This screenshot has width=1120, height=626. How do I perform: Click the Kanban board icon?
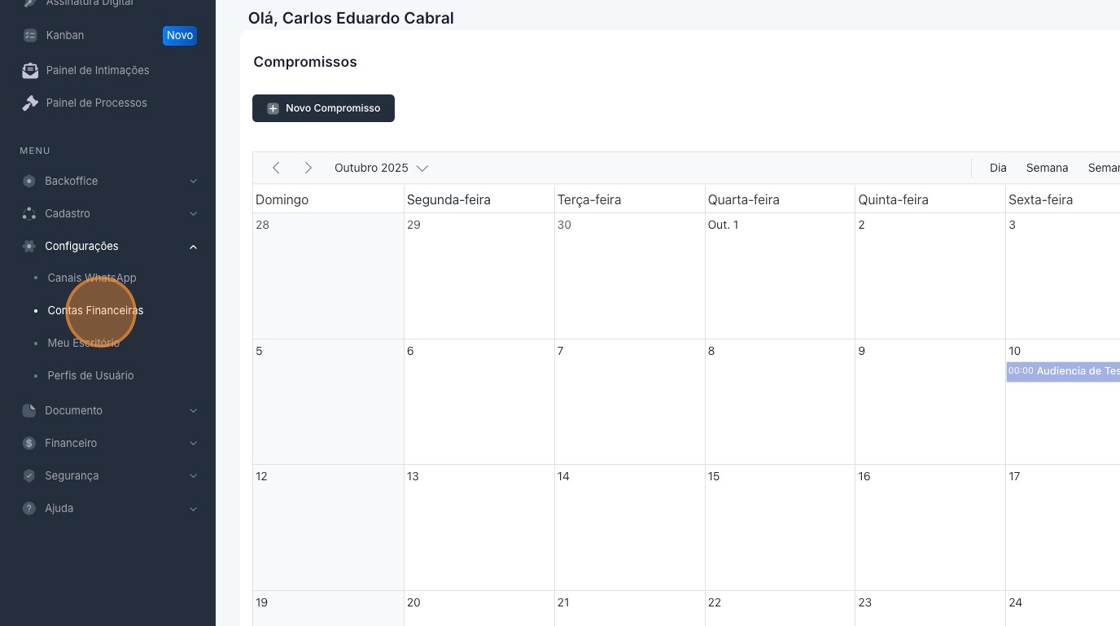pyautogui.click(x=30, y=36)
